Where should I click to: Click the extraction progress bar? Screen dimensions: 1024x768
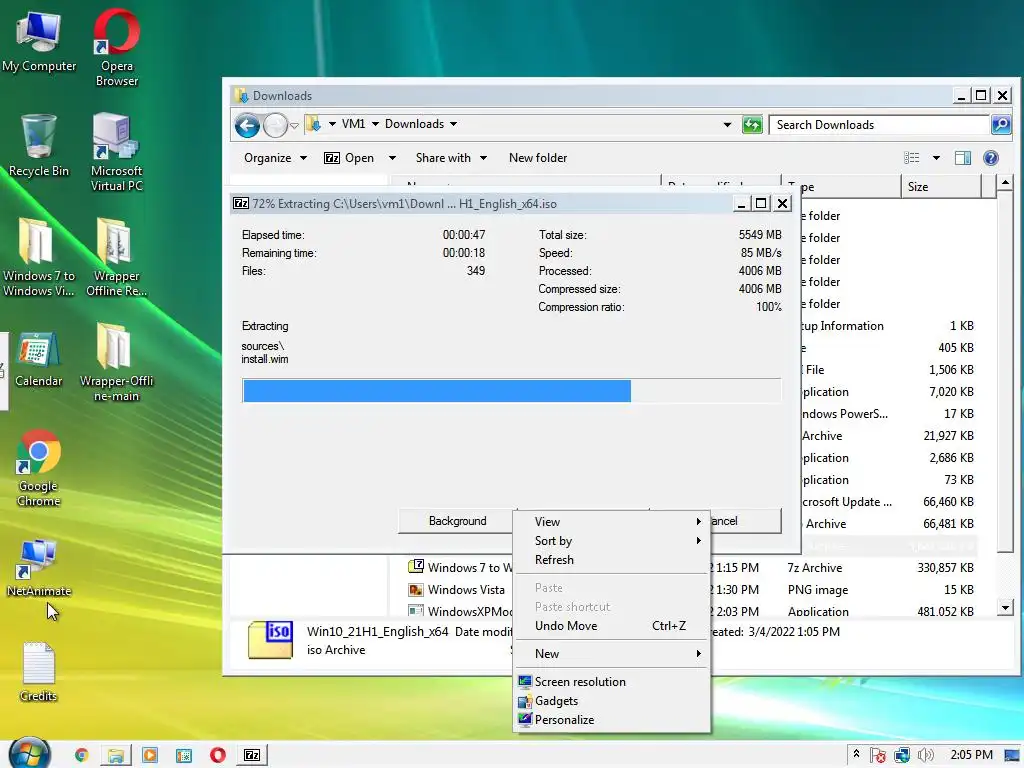pyautogui.click(x=511, y=391)
